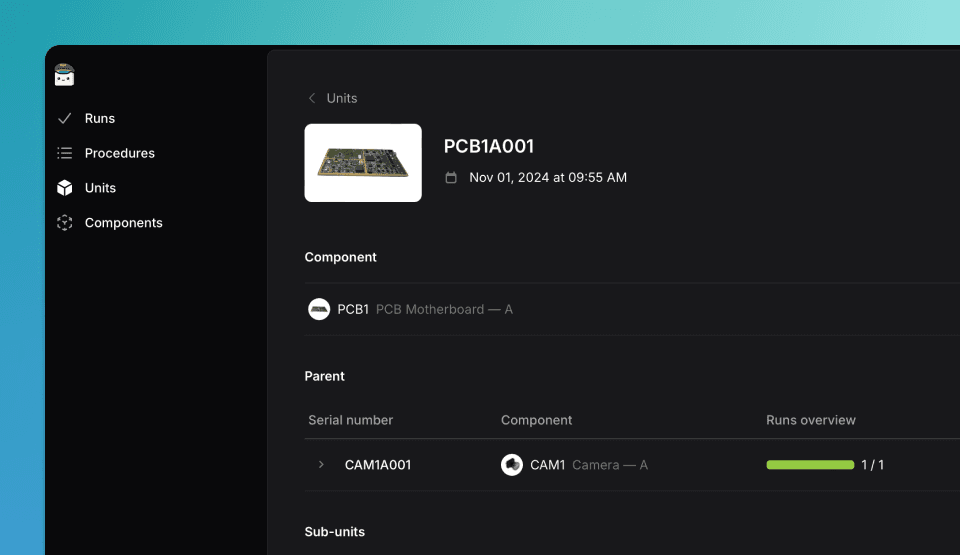Viewport: 960px width, 555px height.
Task: Expand the CAM1A001 parent row chevron
Action: pos(321,465)
